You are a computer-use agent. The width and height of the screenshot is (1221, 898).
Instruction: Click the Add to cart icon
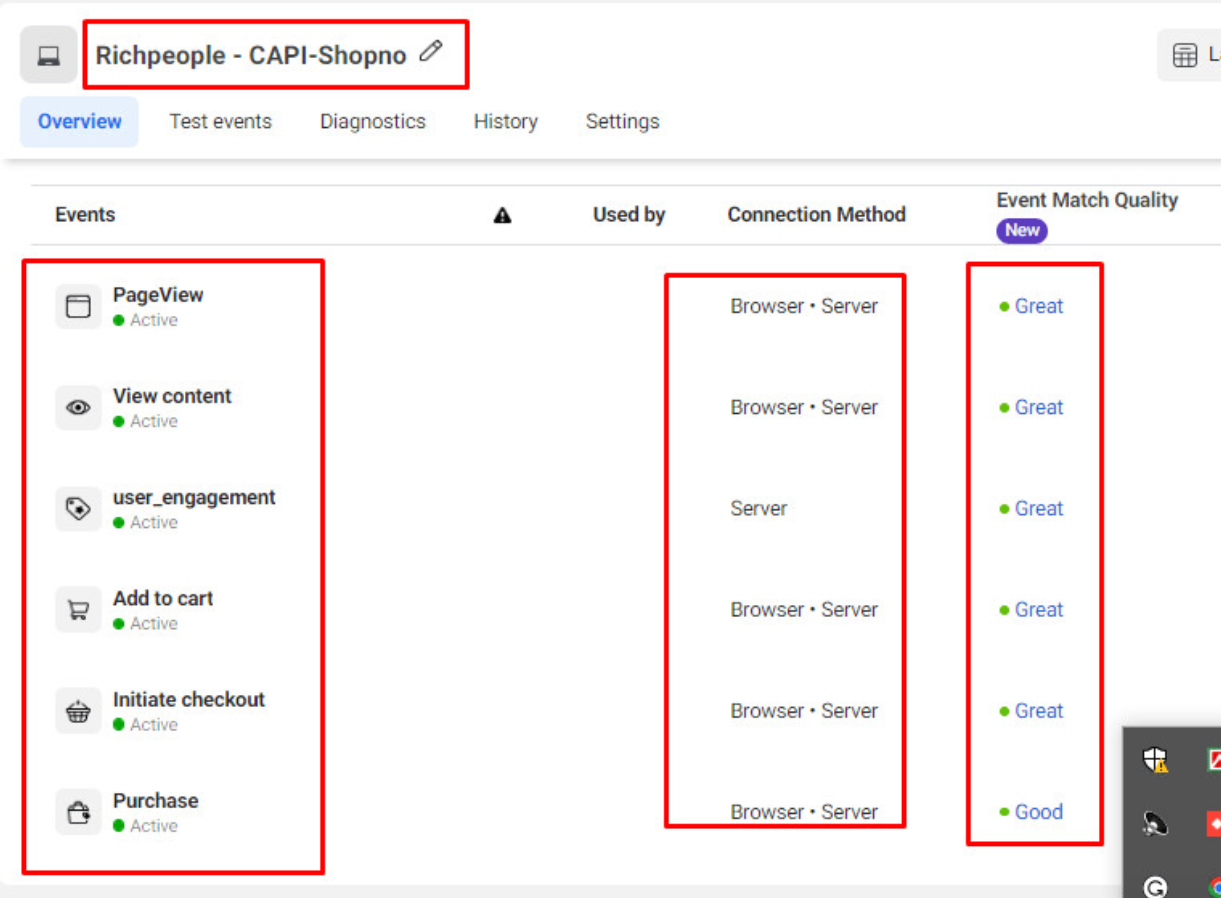[78, 610]
